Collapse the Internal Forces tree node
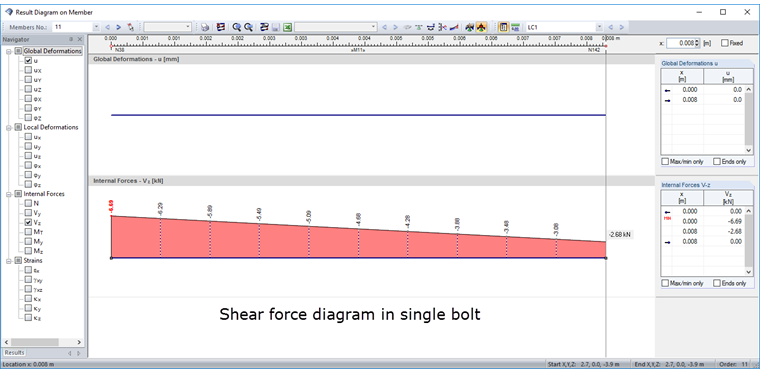Viewport: 760px width, 374px height. (x=9, y=194)
